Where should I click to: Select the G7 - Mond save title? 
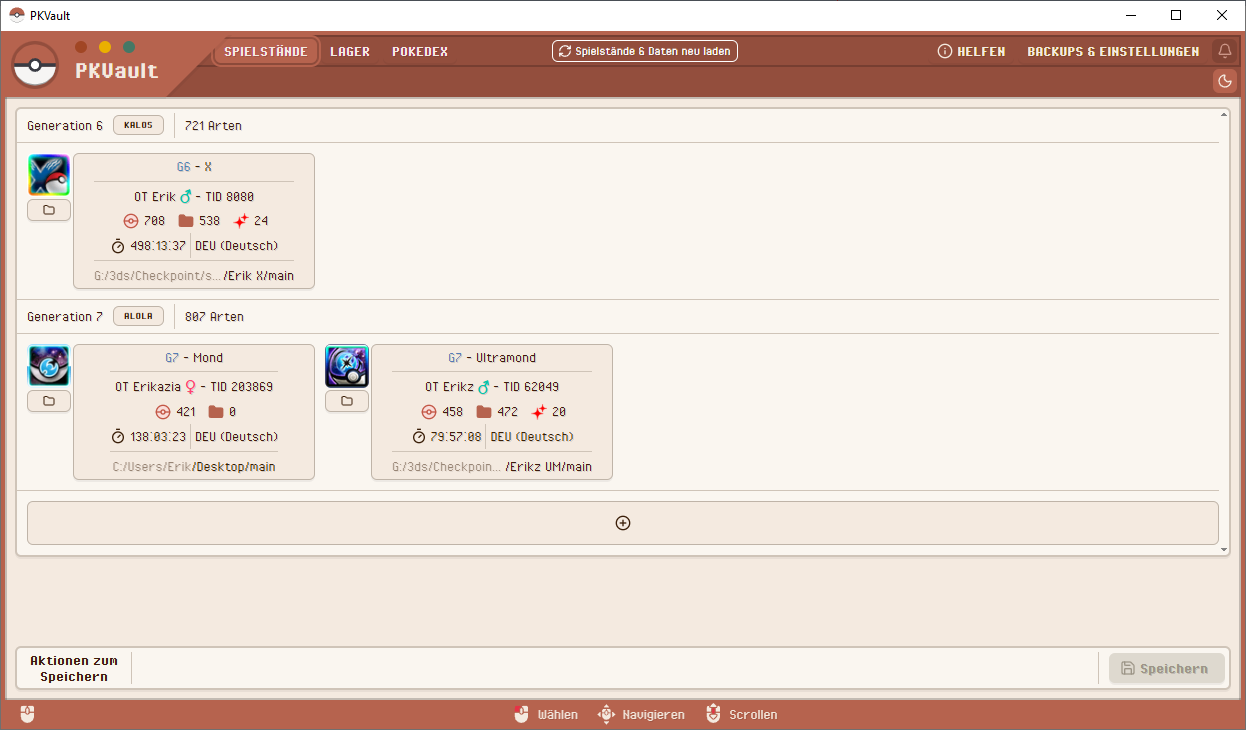(x=194, y=358)
